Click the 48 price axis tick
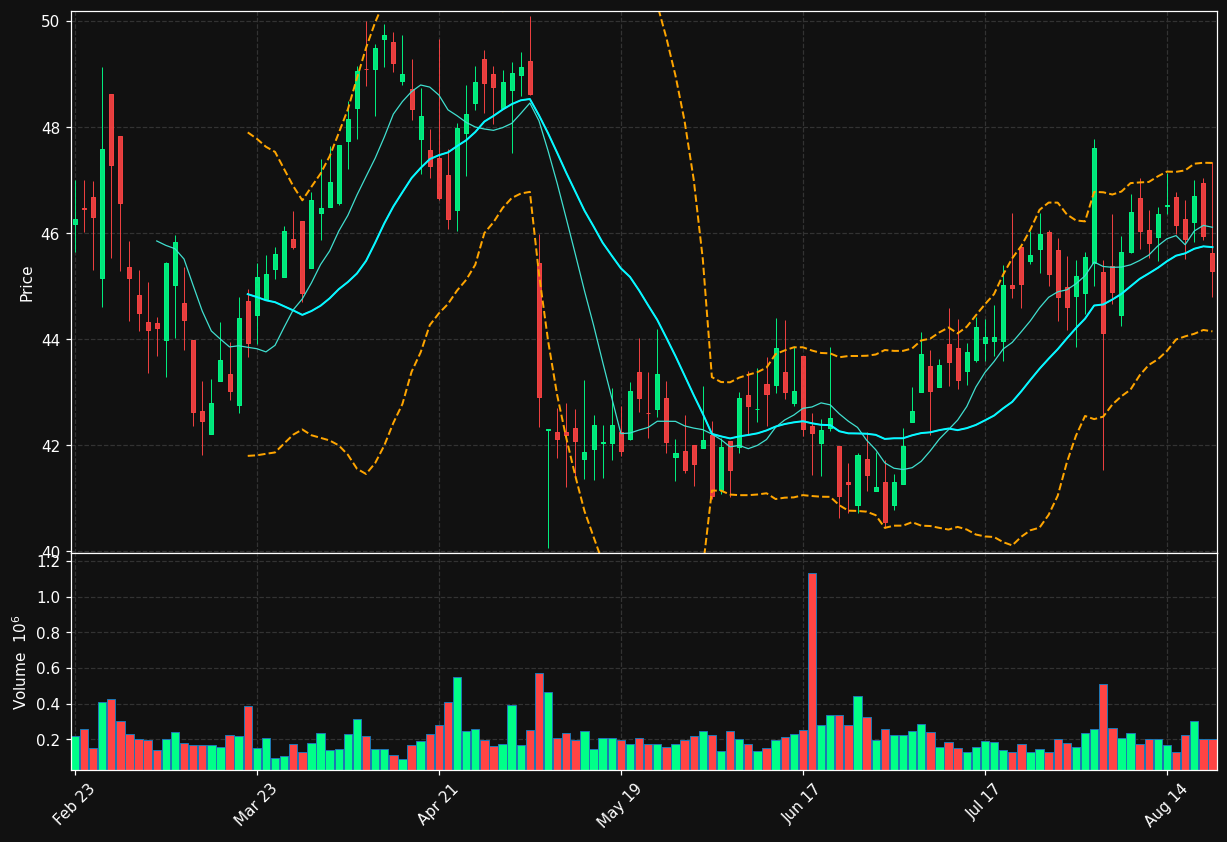This screenshot has height=842, width=1227. 52,128
